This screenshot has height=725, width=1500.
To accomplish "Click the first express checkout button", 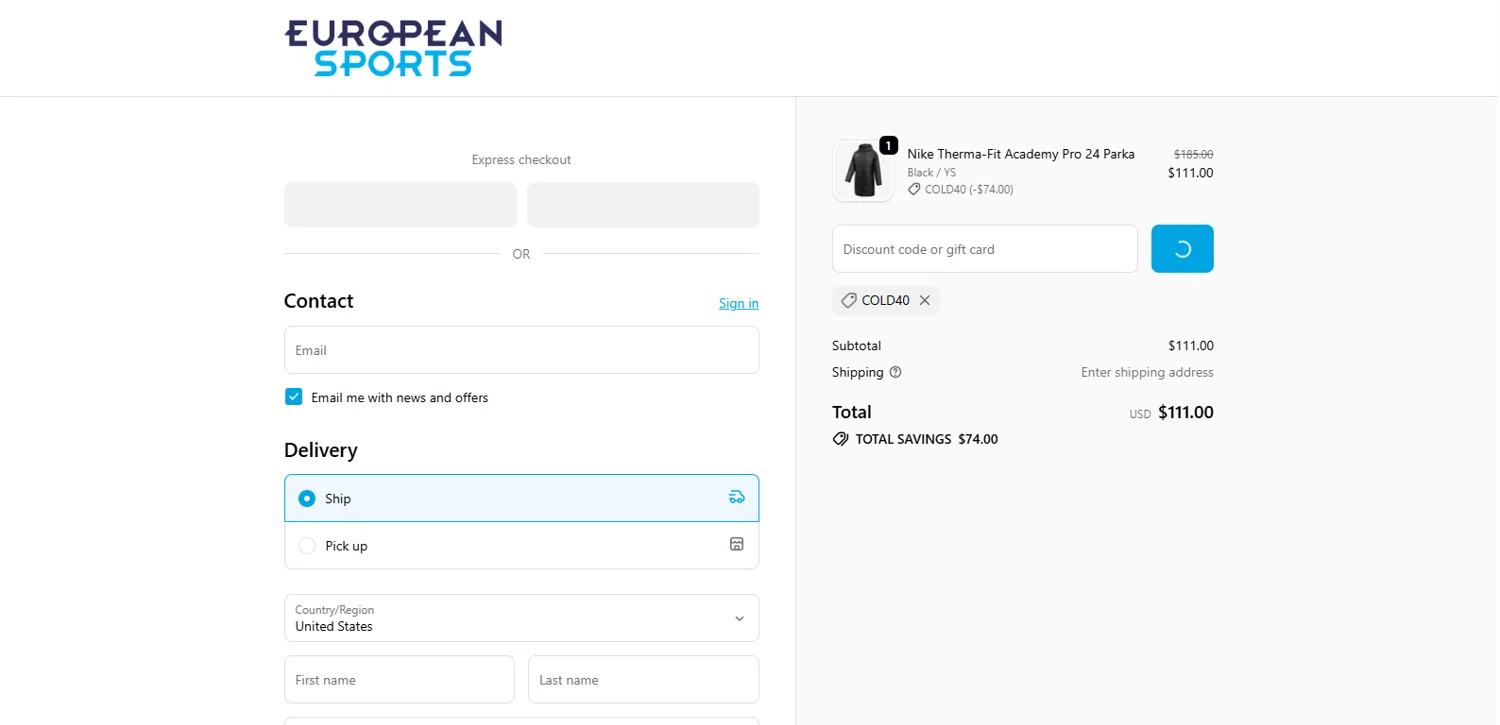I will click(x=400, y=205).
